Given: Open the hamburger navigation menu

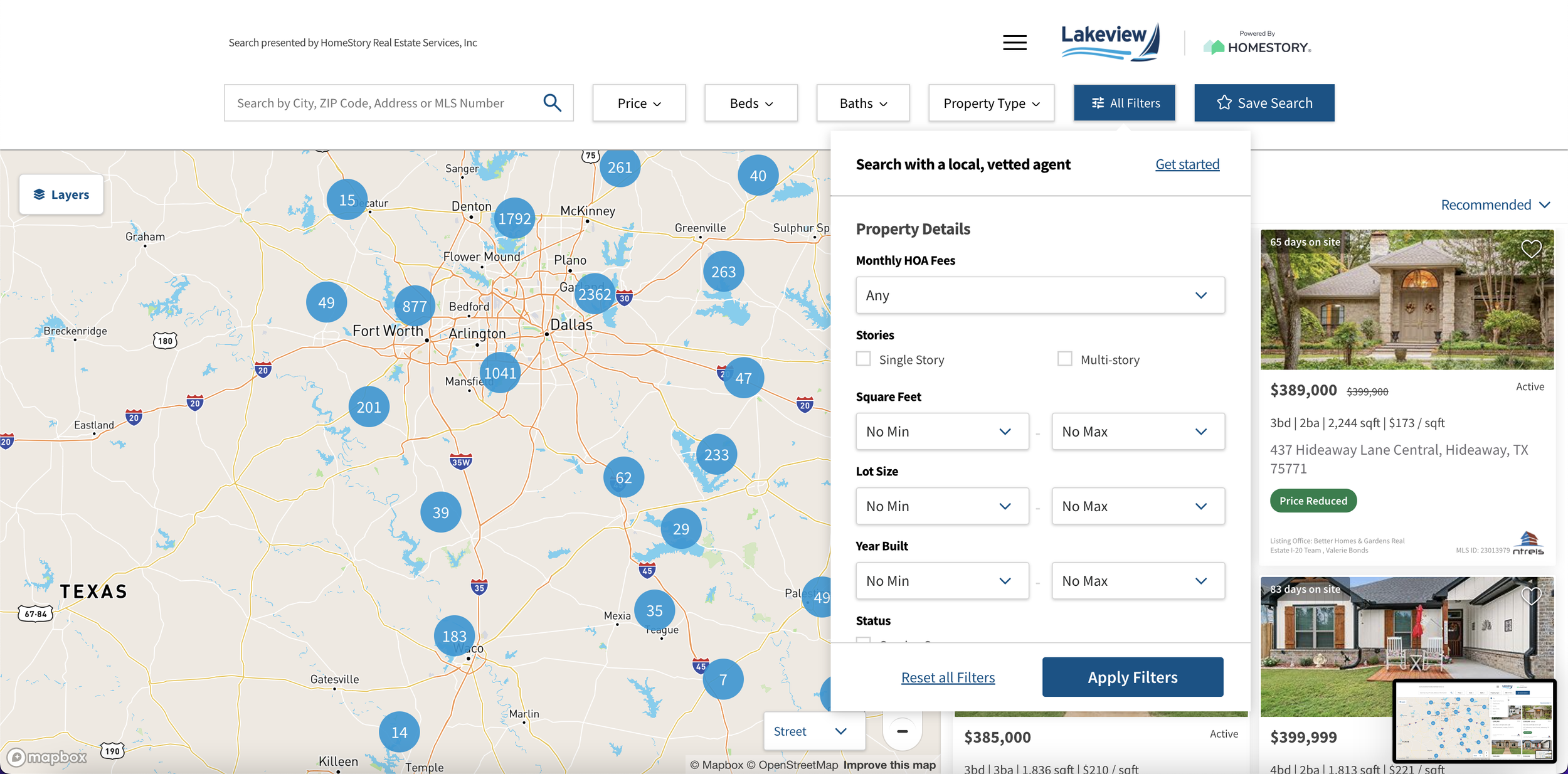Looking at the screenshot, I should [x=1014, y=43].
